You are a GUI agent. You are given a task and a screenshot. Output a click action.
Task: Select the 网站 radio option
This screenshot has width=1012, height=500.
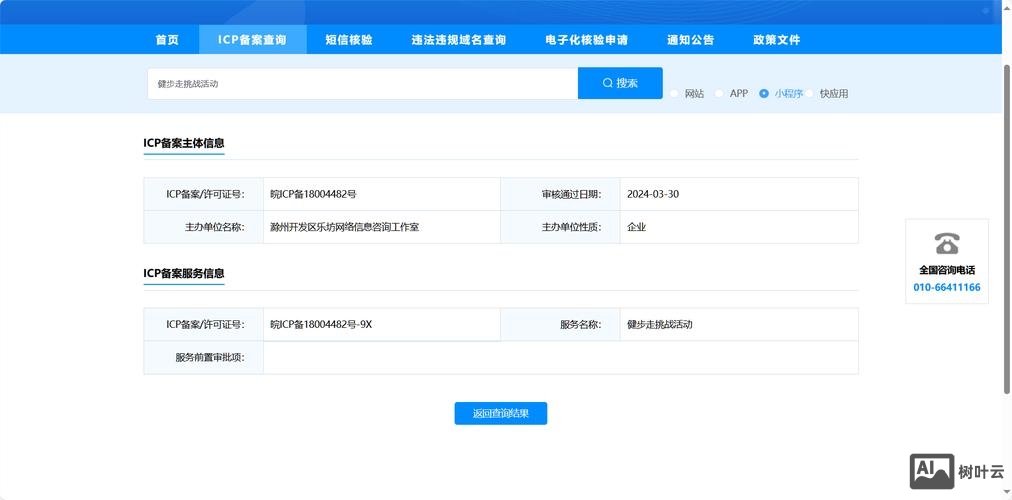pyautogui.click(x=674, y=94)
